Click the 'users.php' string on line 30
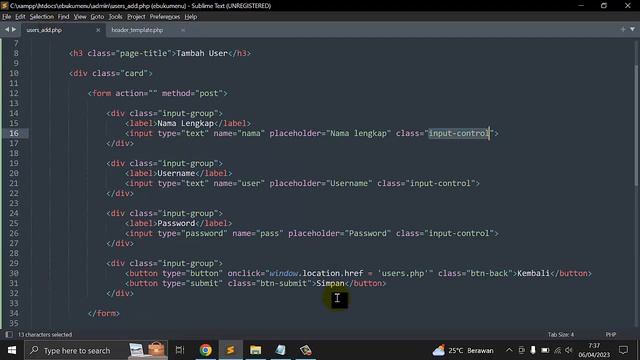 click(x=403, y=273)
